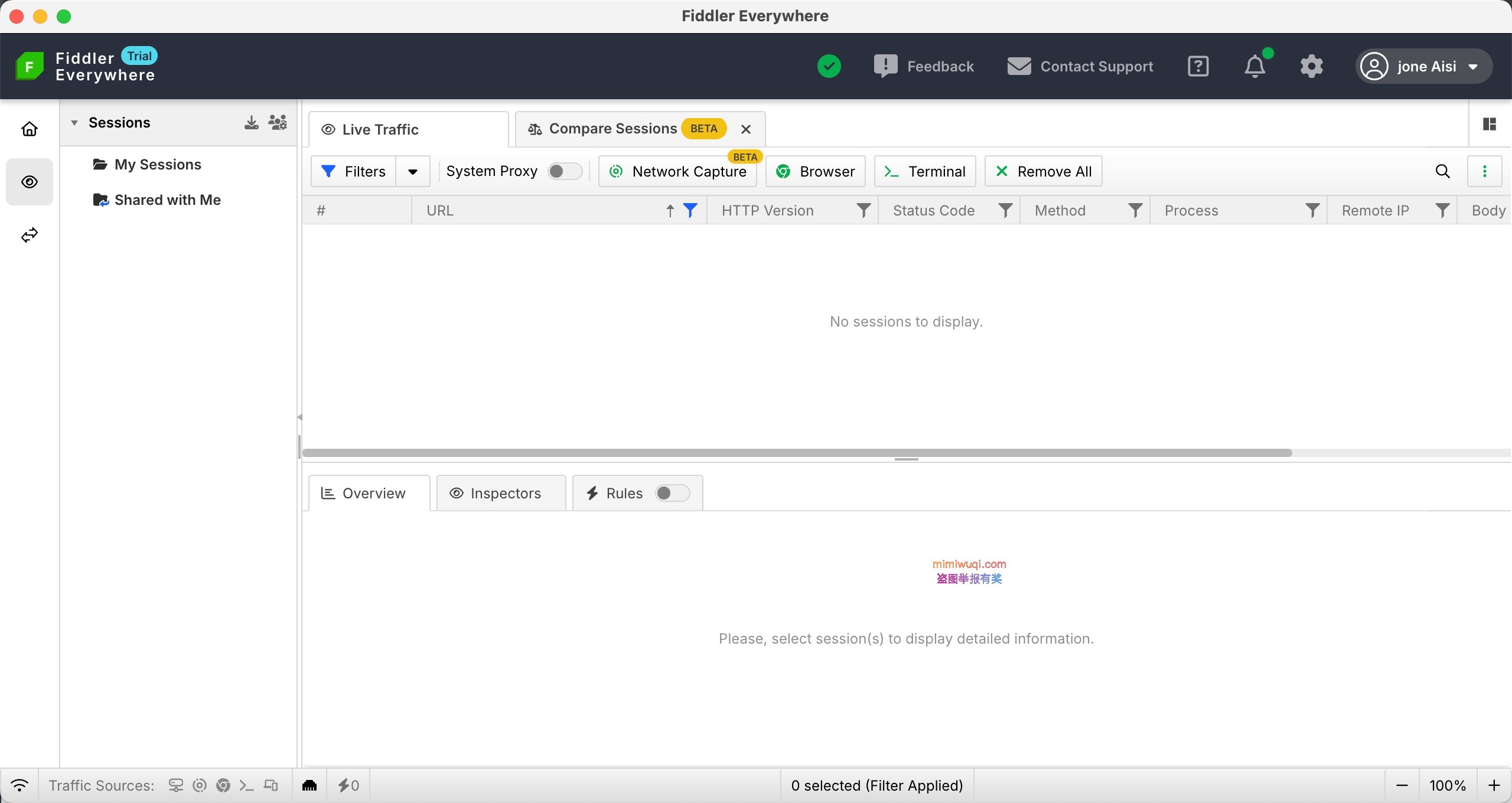Screen dimensions: 1512x803
Task: Open the Inspectors tab
Action: click(501, 493)
